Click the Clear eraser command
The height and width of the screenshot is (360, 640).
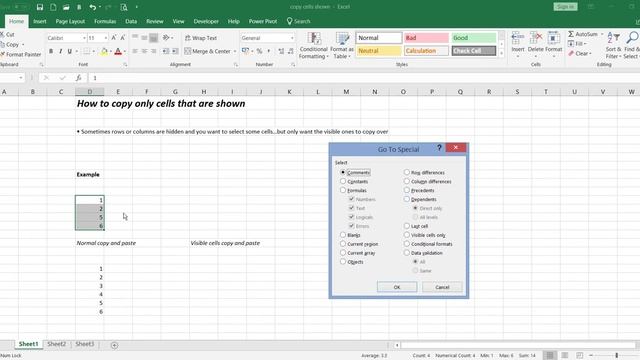click(580, 53)
